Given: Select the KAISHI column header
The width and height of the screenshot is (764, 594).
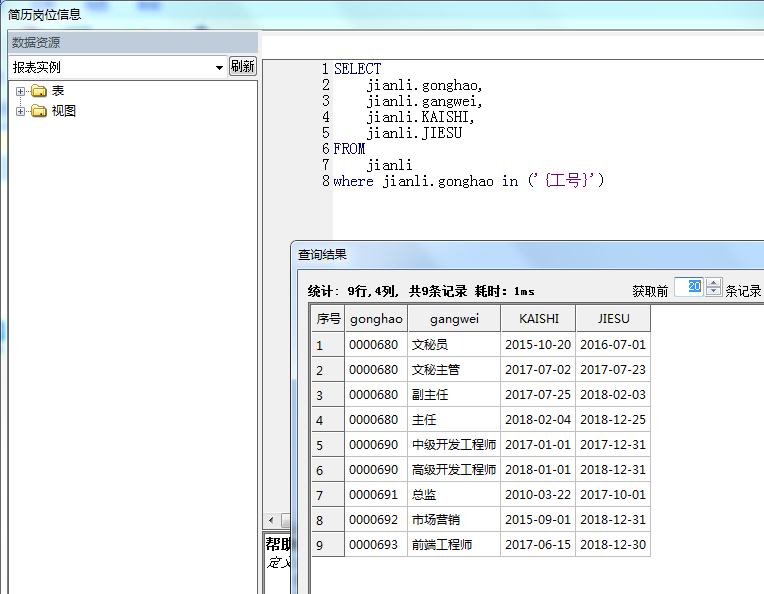Looking at the screenshot, I should (538, 319).
